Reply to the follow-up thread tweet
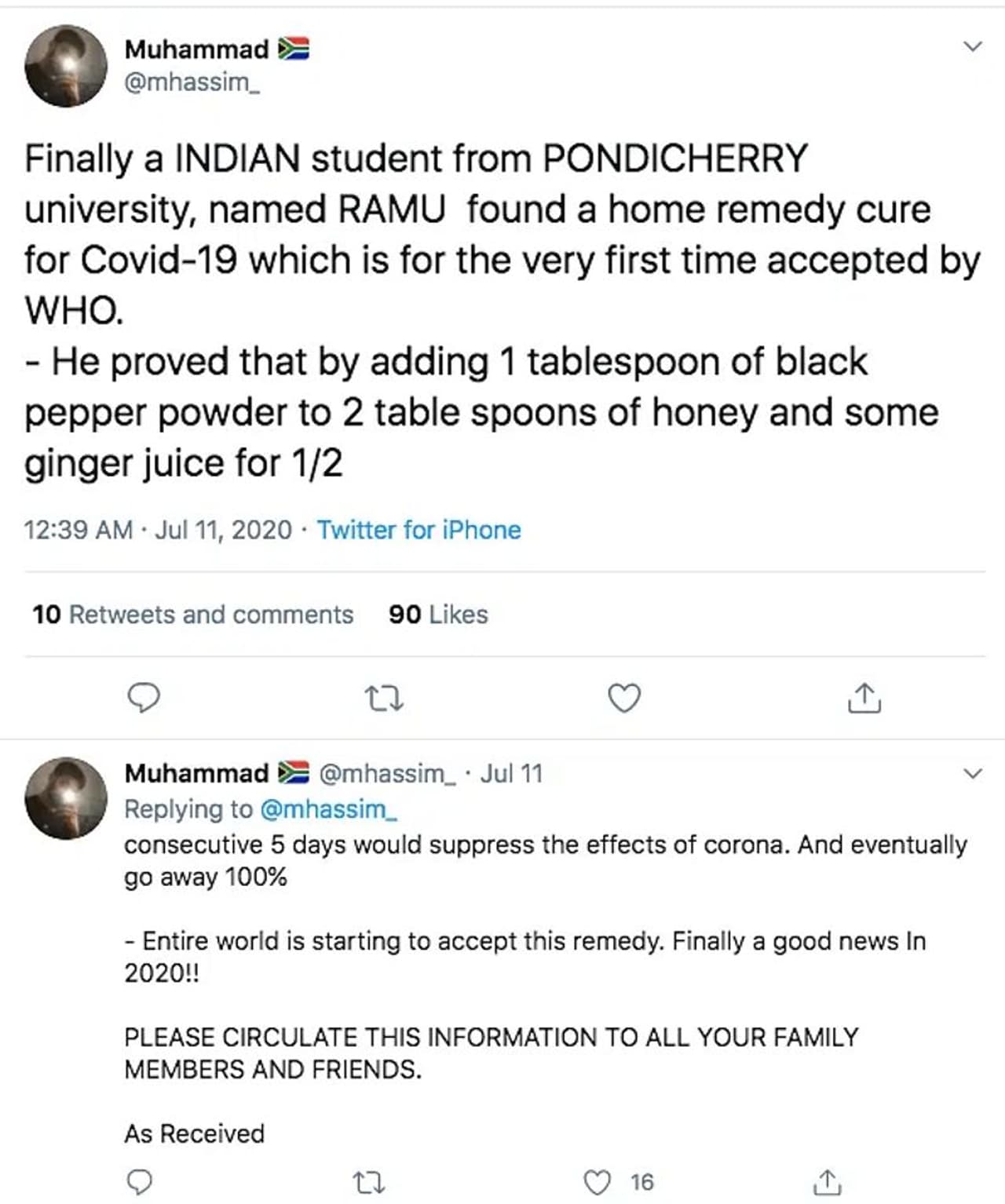 point(139,1182)
